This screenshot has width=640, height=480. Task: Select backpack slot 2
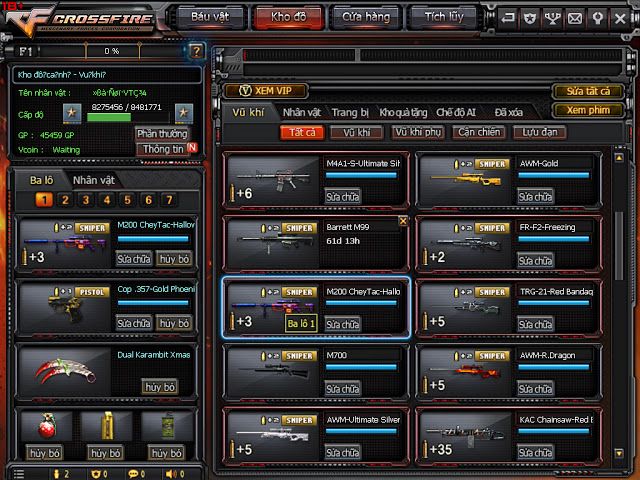(x=65, y=200)
